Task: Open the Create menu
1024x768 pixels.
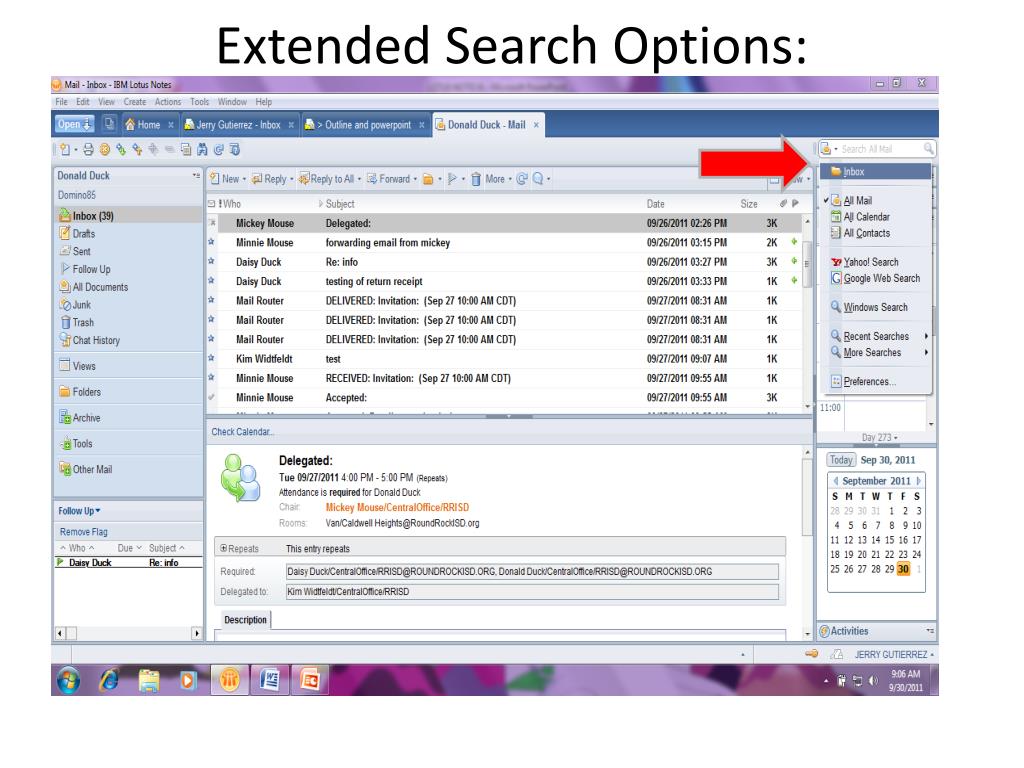Action: pos(135,102)
